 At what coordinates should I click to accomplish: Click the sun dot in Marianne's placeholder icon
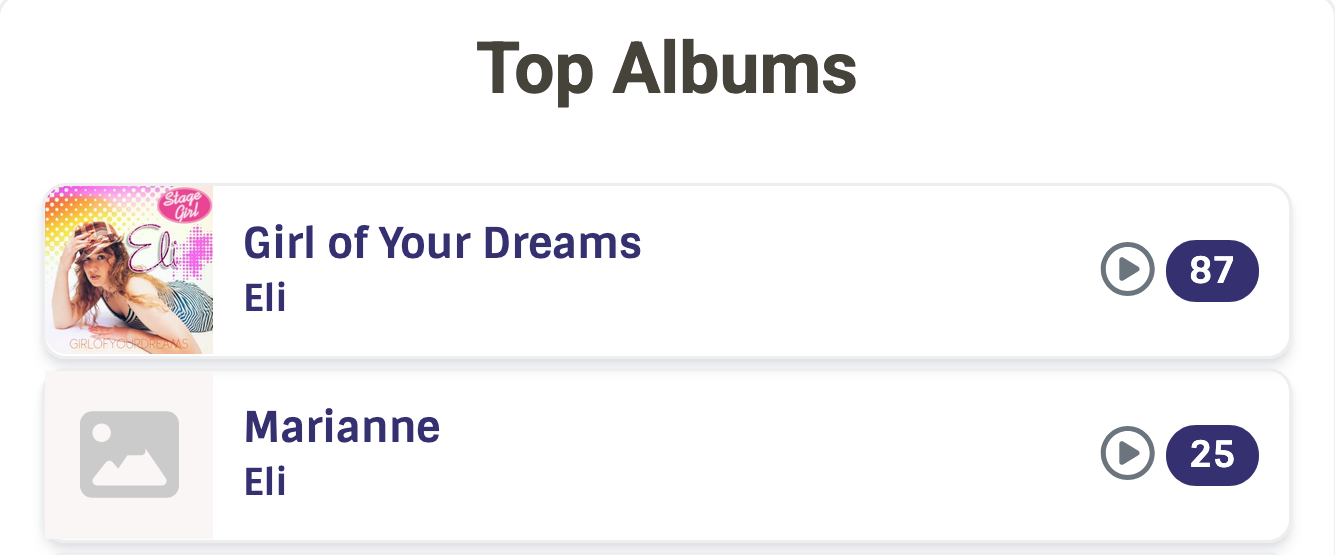pyautogui.click(x=102, y=434)
